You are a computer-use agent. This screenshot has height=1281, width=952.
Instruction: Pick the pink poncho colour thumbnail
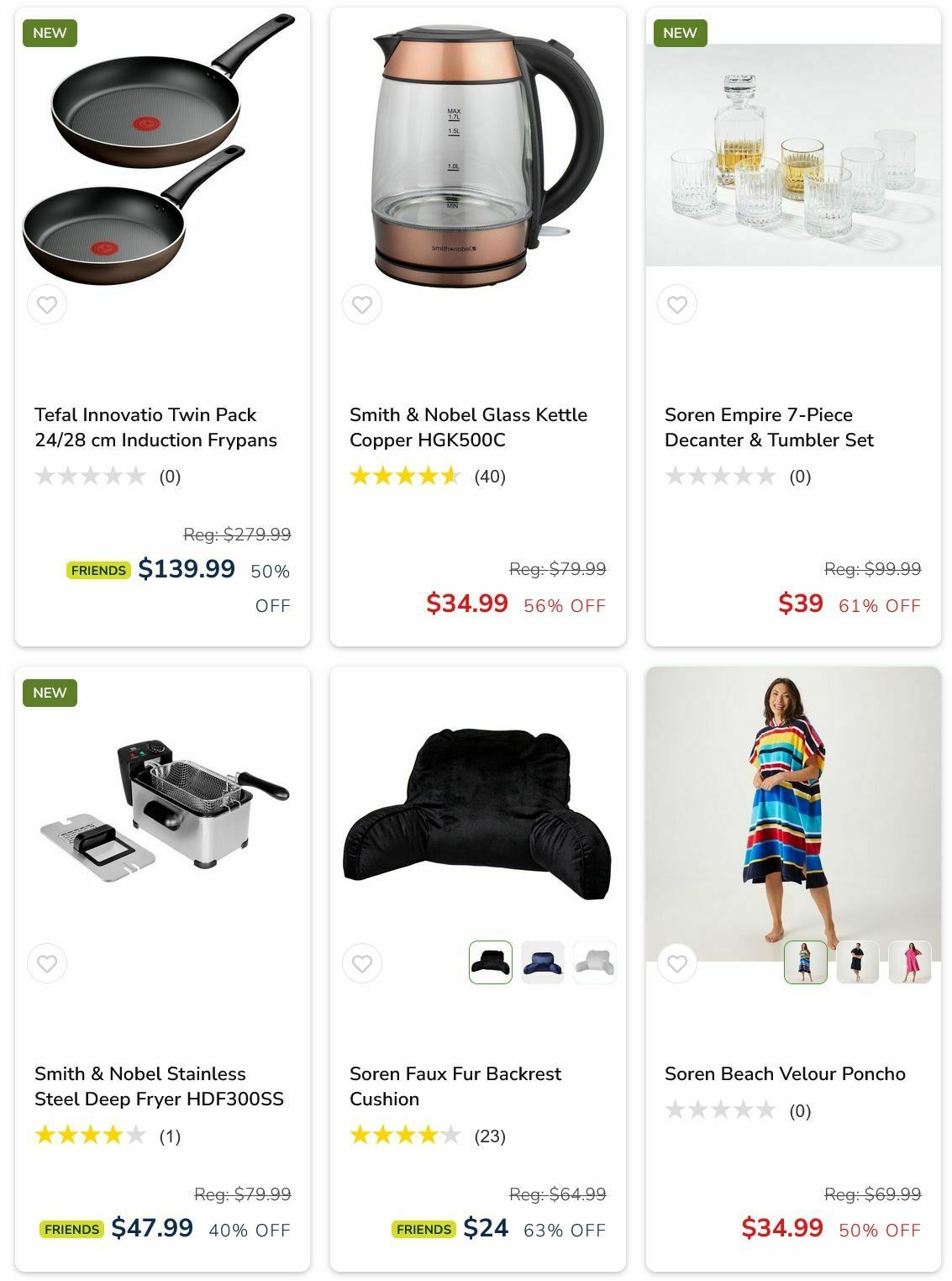coord(910,962)
